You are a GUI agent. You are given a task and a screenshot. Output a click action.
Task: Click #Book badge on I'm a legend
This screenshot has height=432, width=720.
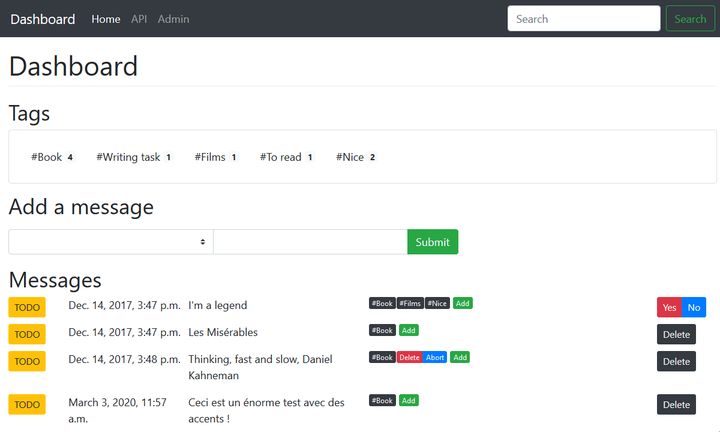[x=382, y=303]
